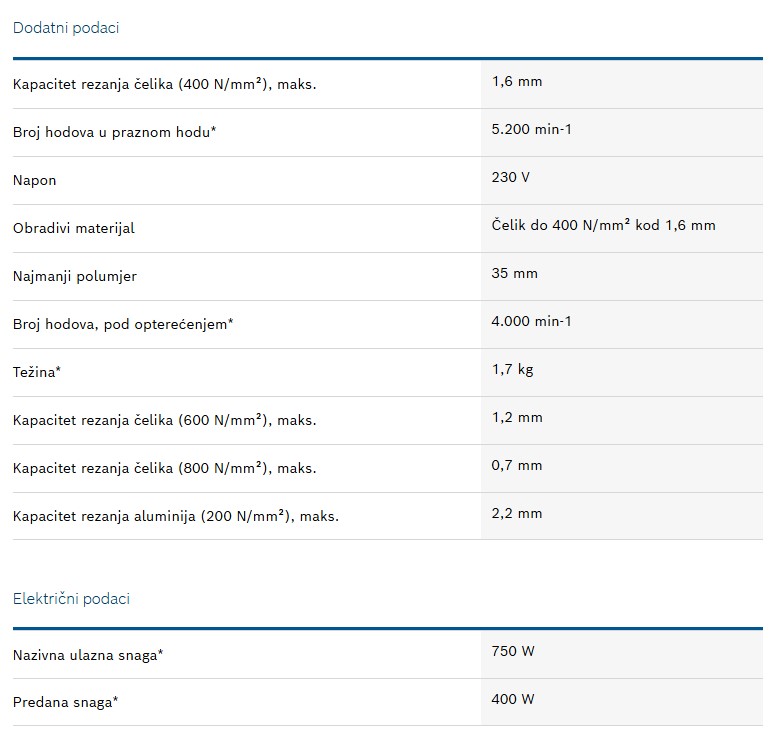Select the 'Električni podaci' section heading
This screenshot has height=739, width=776.
click(71, 598)
